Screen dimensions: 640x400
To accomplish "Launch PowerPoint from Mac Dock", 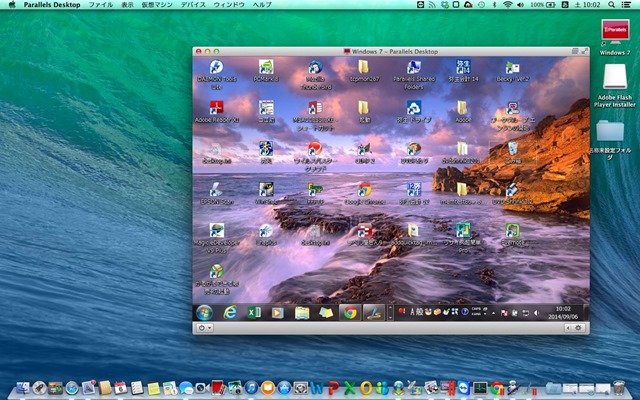I will [x=333, y=387].
